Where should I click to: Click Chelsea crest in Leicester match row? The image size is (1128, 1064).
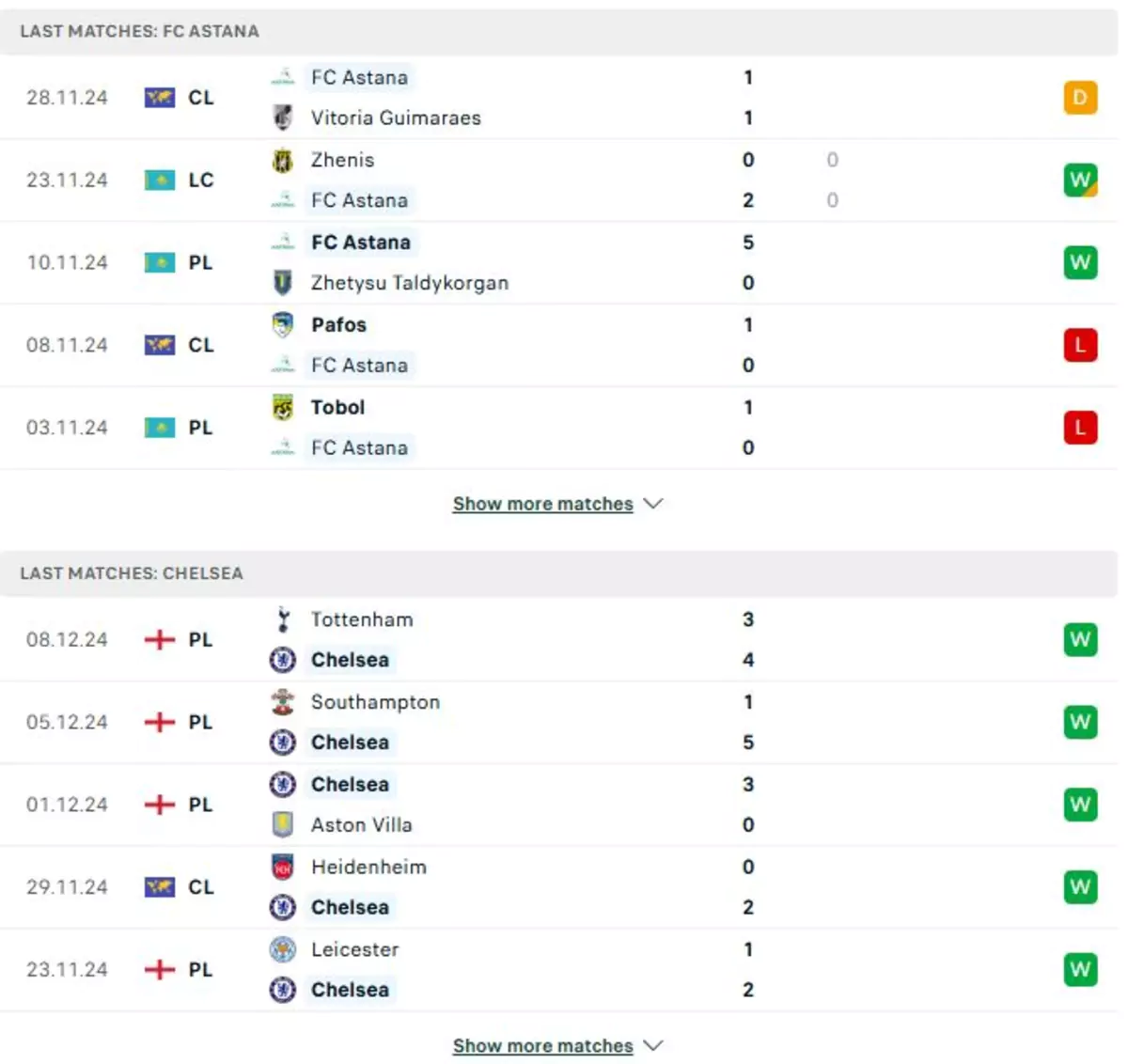coord(282,990)
